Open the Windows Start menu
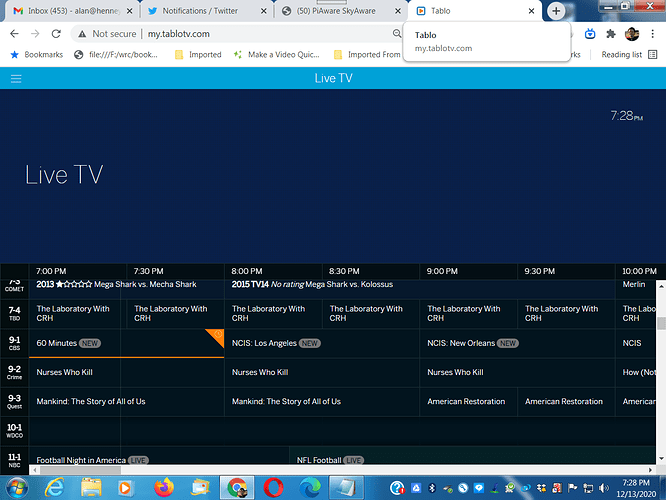The height and width of the screenshot is (500, 666). point(16,488)
